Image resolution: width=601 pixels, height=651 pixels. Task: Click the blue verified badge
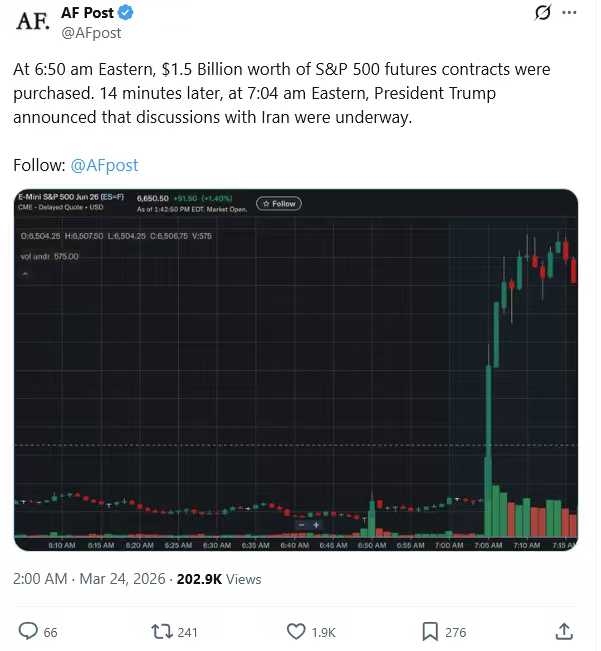pyautogui.click(x=126, y=13)
